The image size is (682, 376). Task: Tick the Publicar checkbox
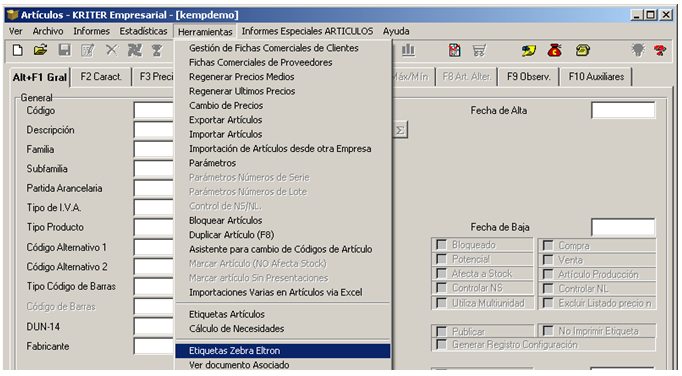441,332
